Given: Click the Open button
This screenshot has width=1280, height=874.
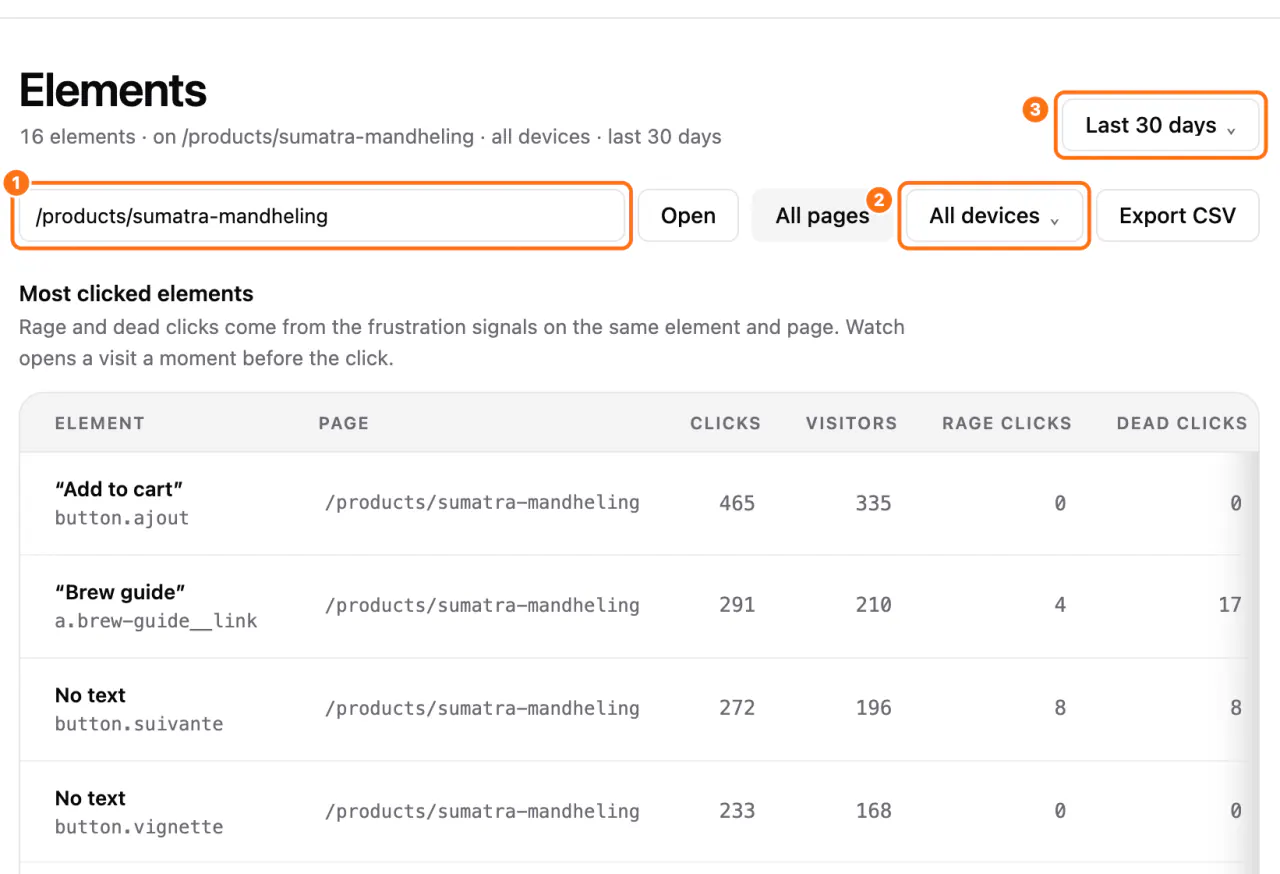Looking at the screenshot, I should click(688, 216).
